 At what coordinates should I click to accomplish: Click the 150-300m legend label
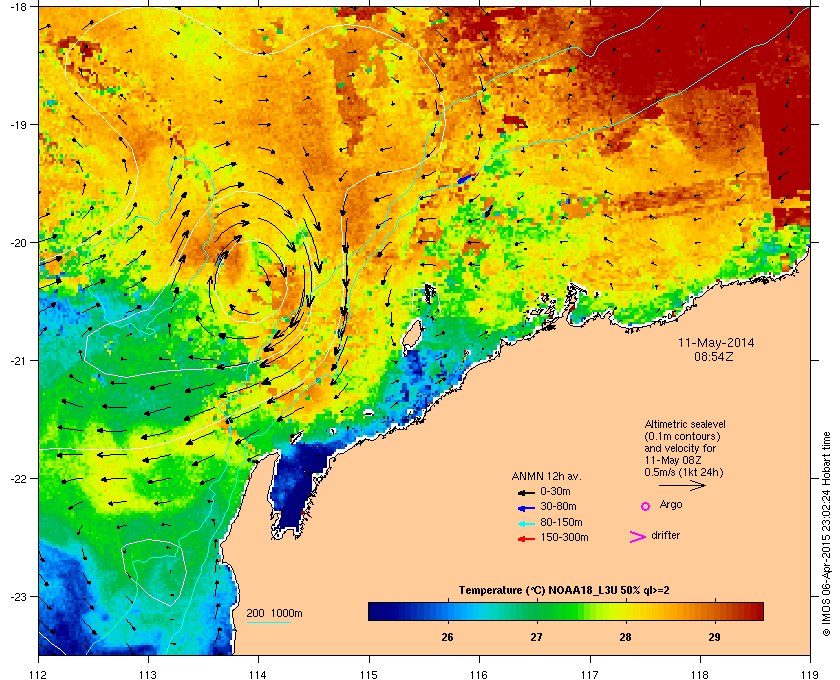[564, 537]
